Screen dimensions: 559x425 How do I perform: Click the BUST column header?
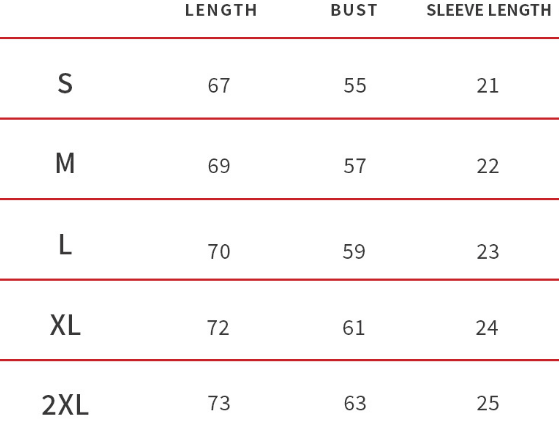click(x=354, y=10)
